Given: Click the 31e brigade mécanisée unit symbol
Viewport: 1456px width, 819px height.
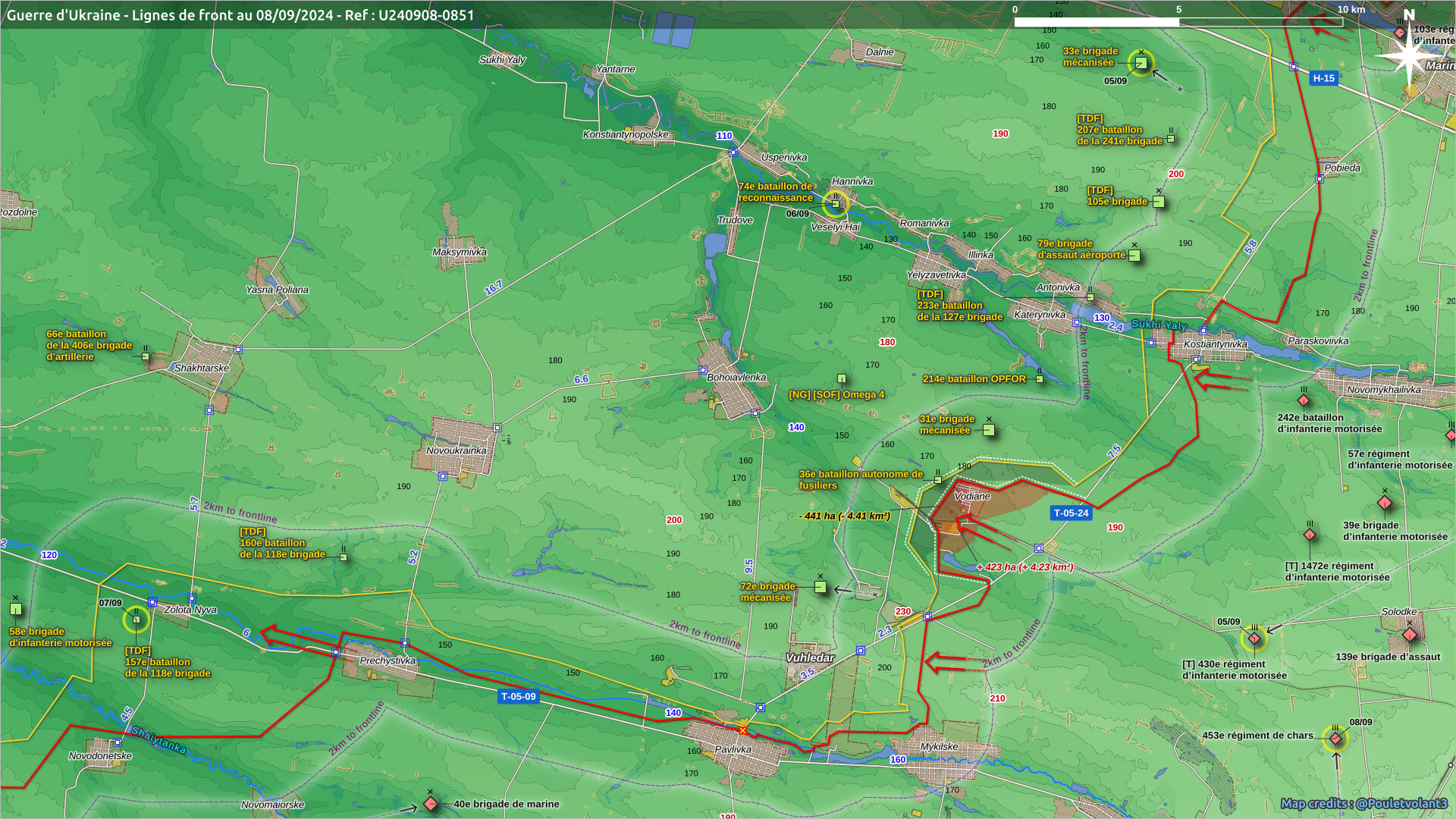Looking at the screenshot, I should [988, 430].
